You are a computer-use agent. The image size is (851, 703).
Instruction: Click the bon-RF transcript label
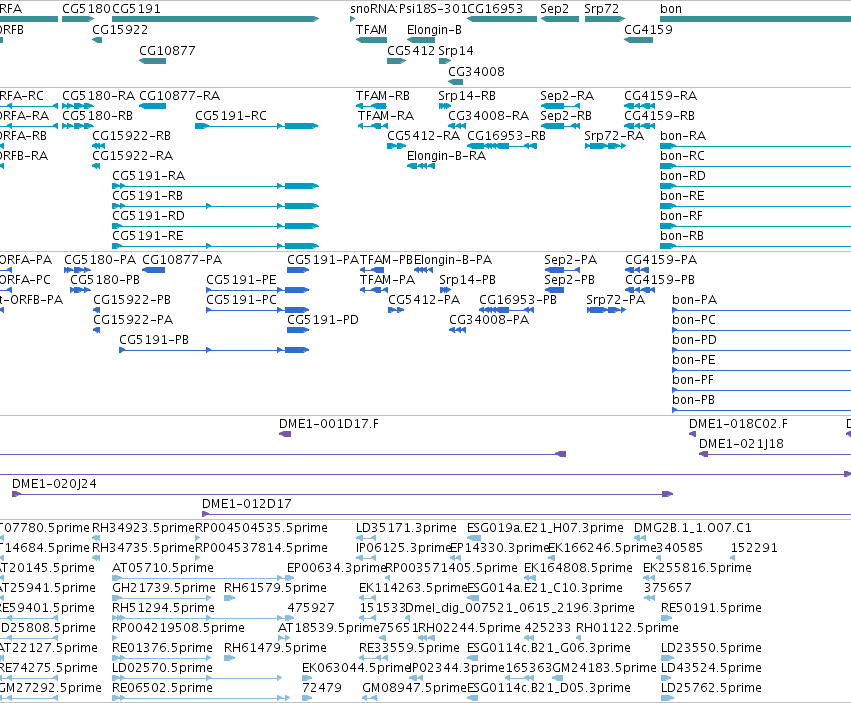pos(682,216)
